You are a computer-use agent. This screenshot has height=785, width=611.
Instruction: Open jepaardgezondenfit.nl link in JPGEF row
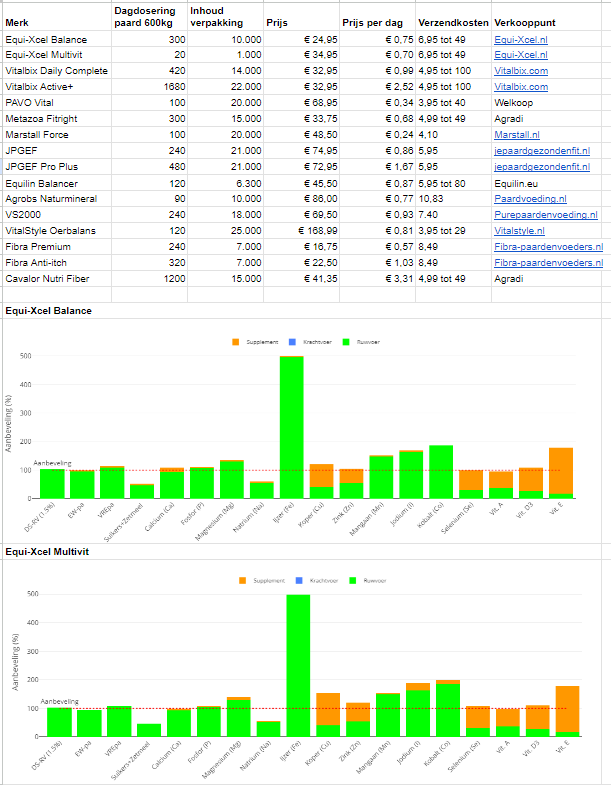542,151
